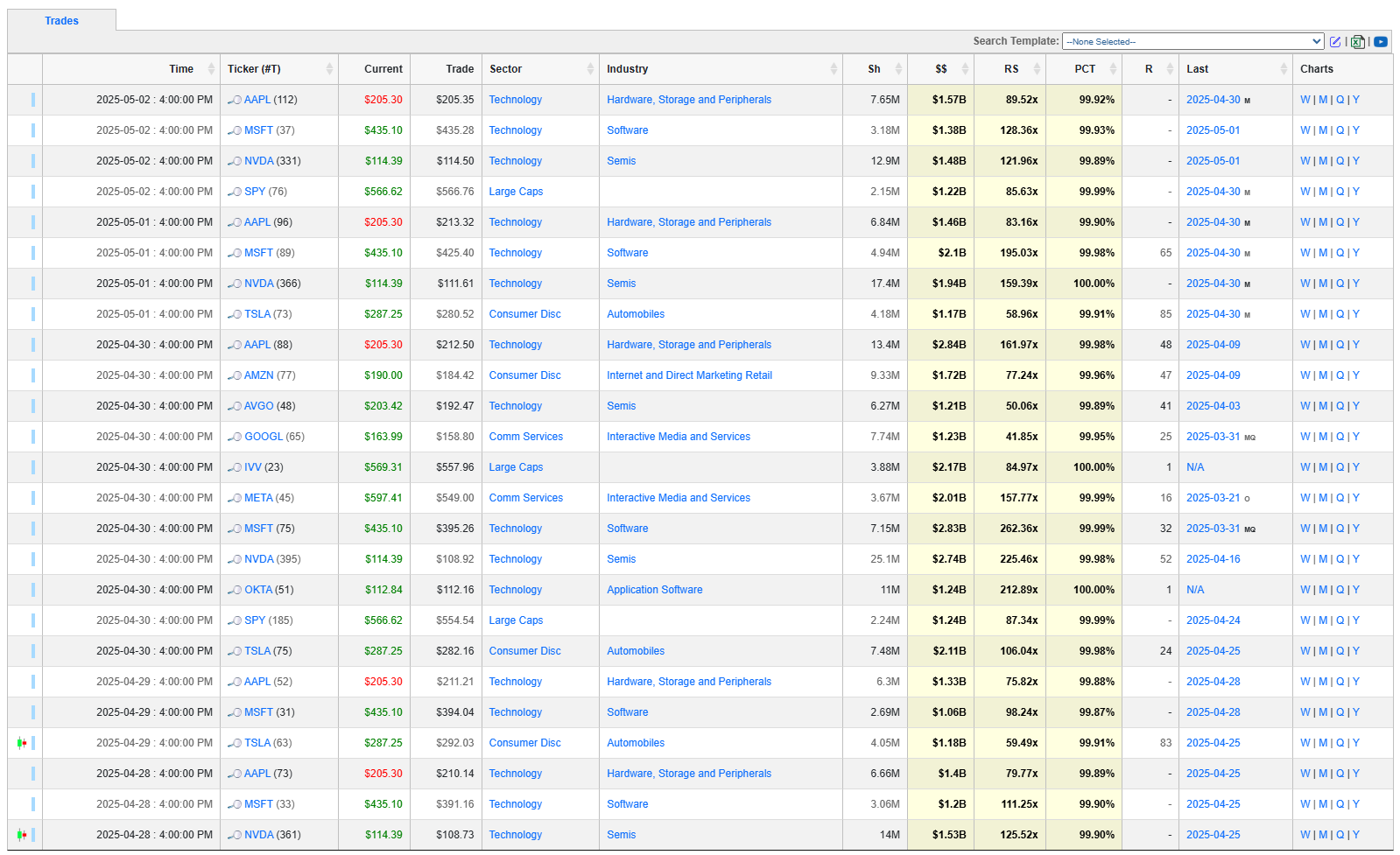
Task: Click magnifier icon beside META (45)
Action: click(235, 498)
